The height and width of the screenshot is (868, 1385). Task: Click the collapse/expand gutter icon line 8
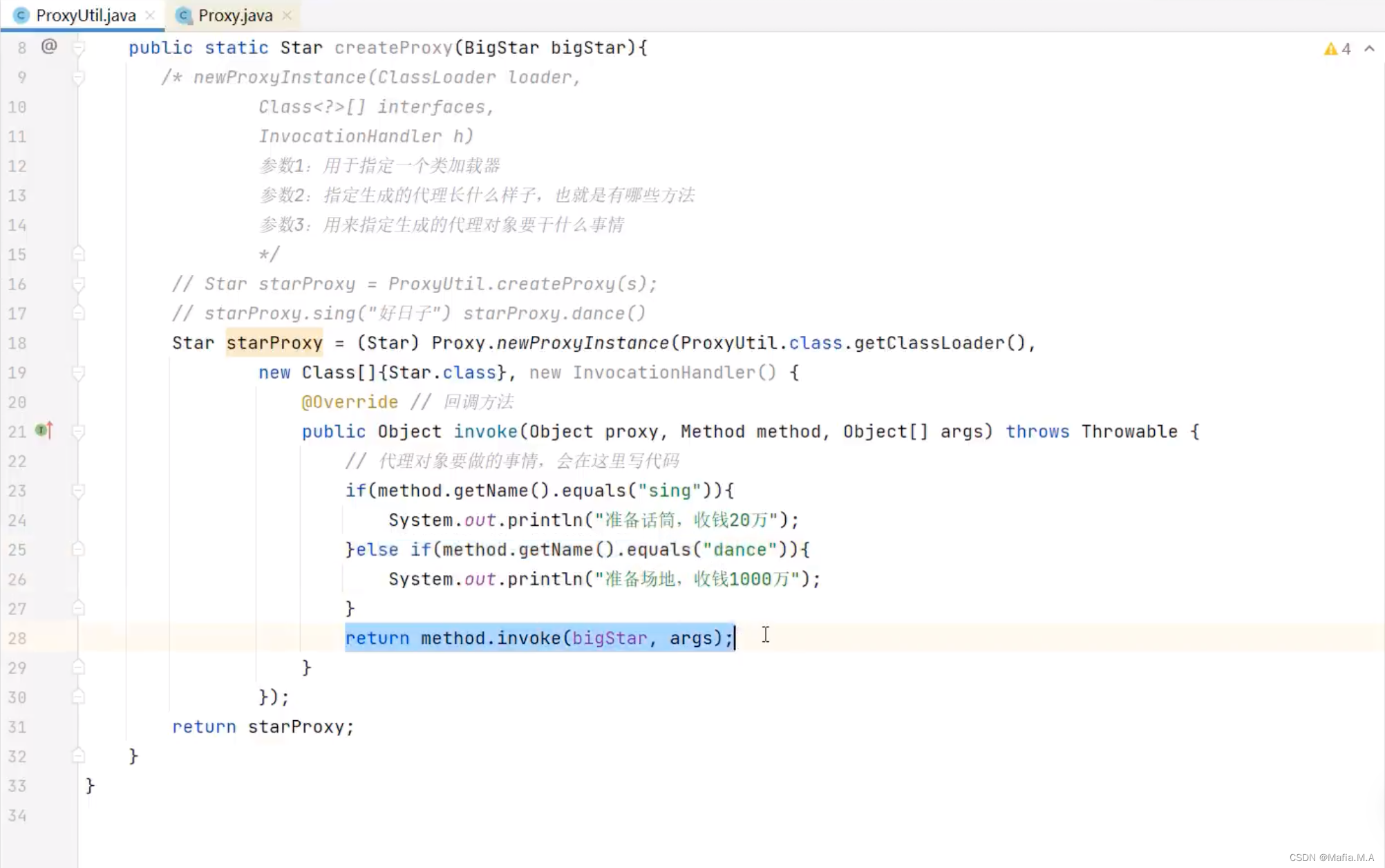[80, 48]
